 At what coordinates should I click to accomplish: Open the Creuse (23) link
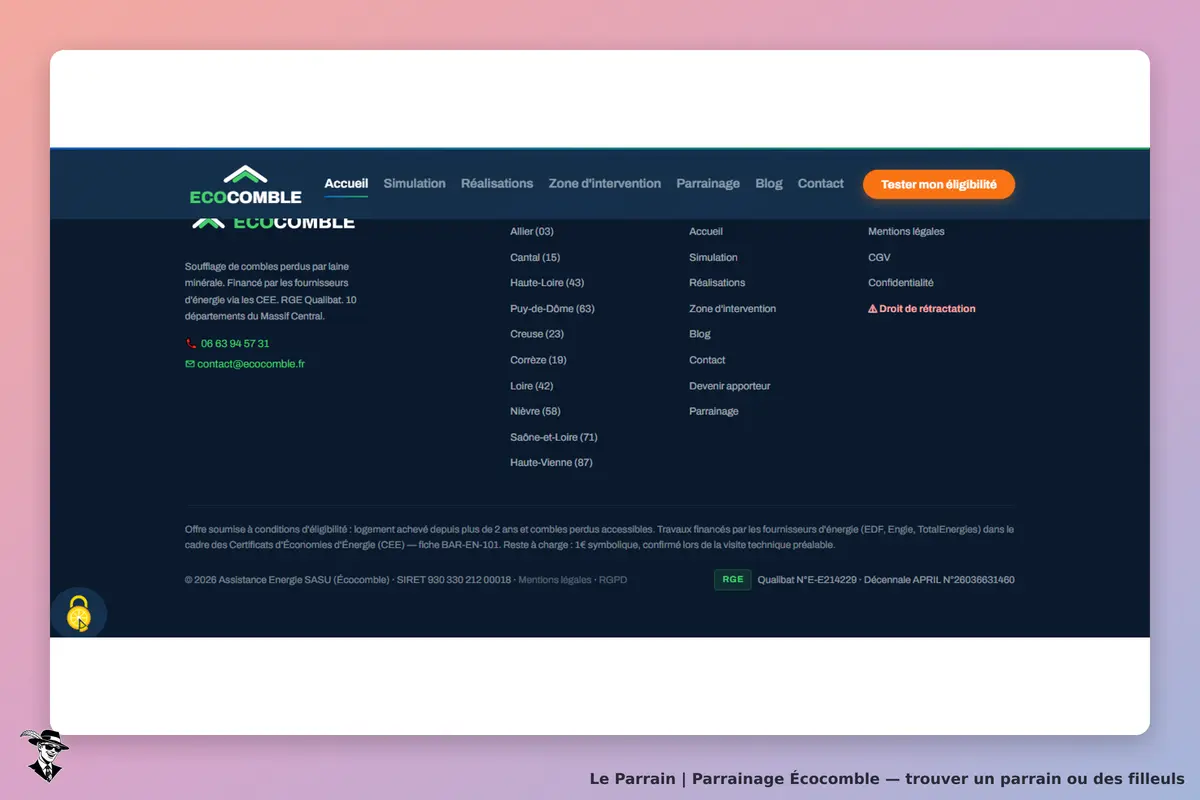pyautogui.click(x=537, y=334)
